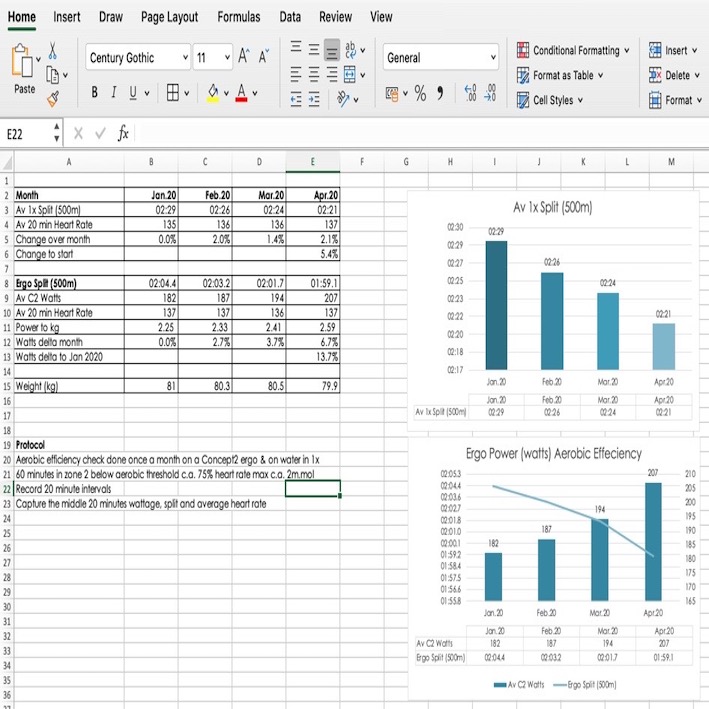Viewport: 709px width, 709px height.
Task: Click Delete cells button
Action: tap(674, 75)
